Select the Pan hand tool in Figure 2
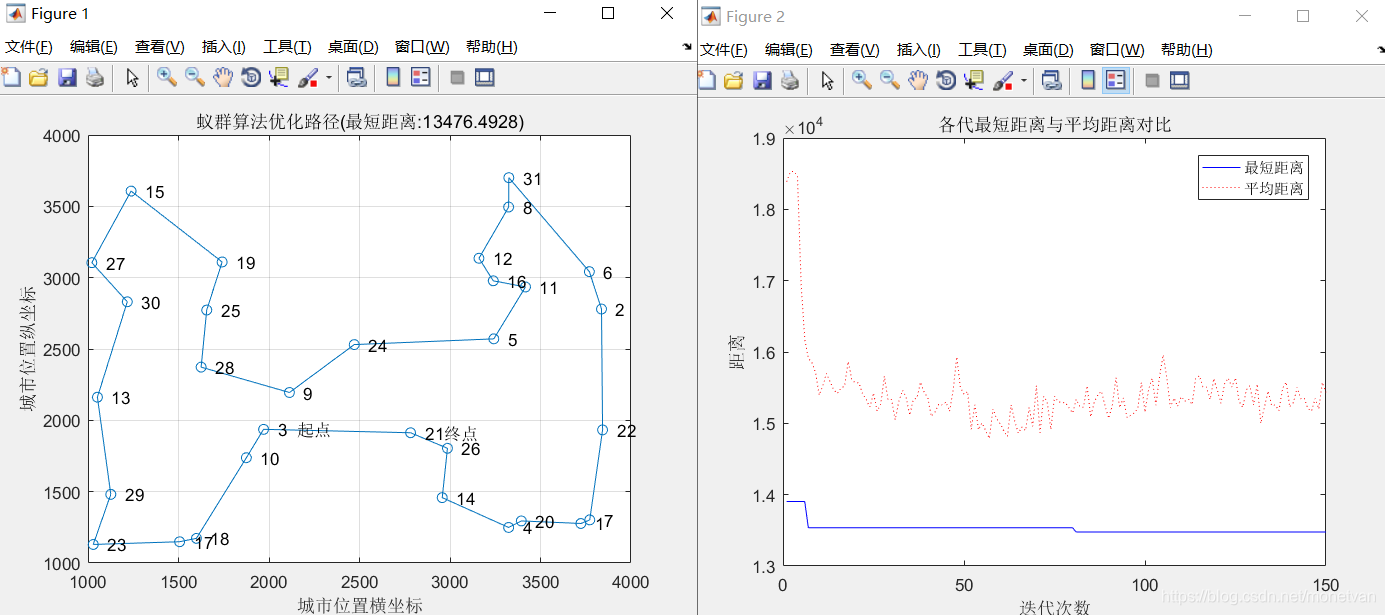The height and width of the screenshot is (615, 1385). click(917, 79)
